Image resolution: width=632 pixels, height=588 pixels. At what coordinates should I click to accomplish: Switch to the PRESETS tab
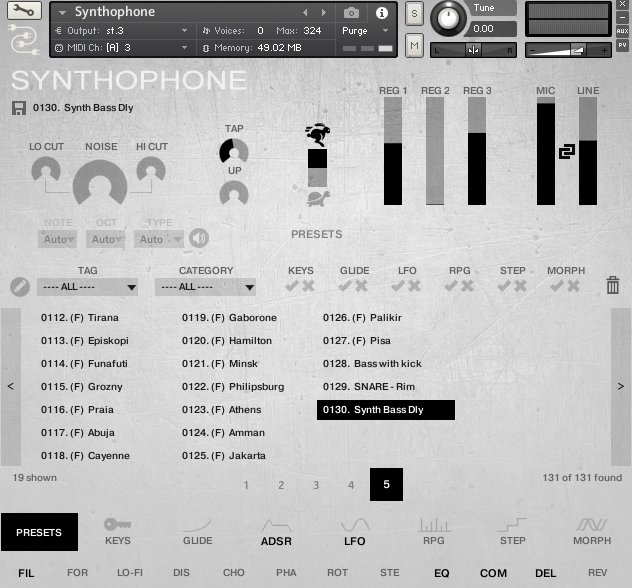39,532
